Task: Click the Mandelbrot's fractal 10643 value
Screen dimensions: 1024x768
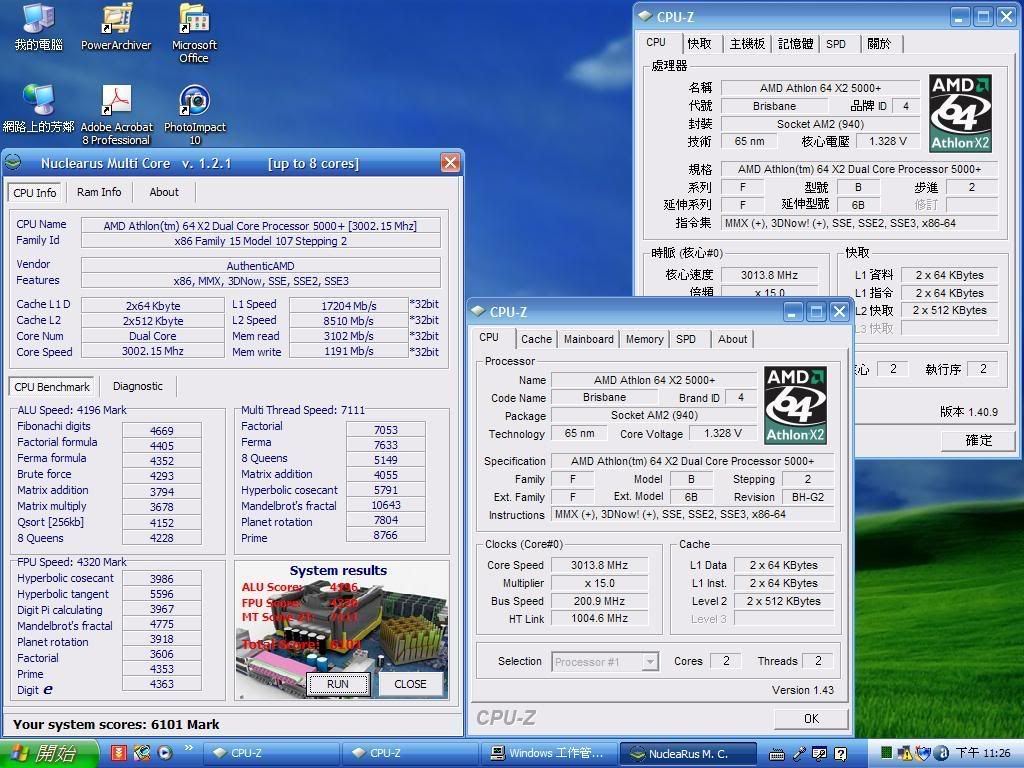Action: 385,505
